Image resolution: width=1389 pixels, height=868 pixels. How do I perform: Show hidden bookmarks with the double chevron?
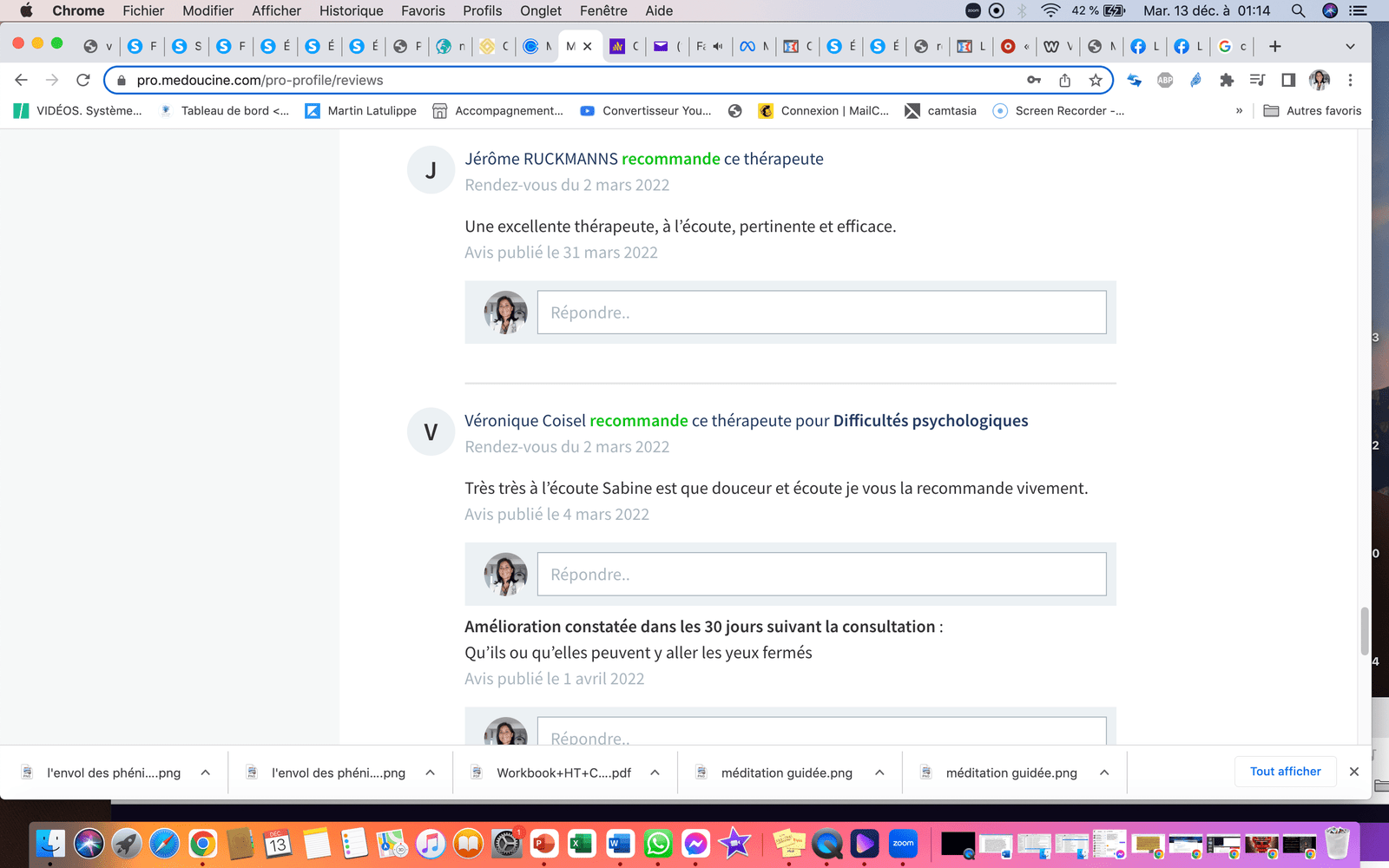coord(1239,110)
